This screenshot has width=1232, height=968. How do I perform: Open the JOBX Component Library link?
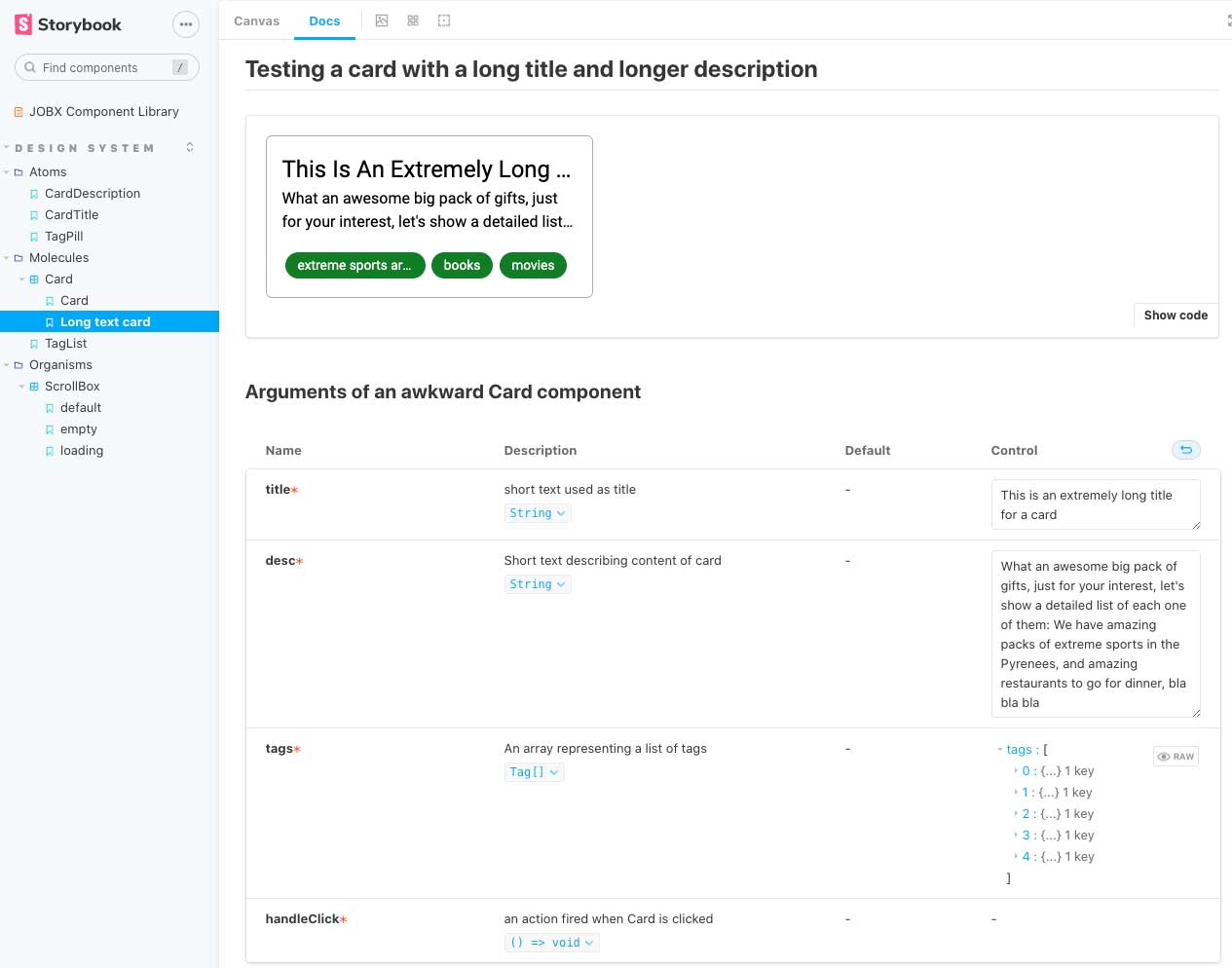click(103, 111)
